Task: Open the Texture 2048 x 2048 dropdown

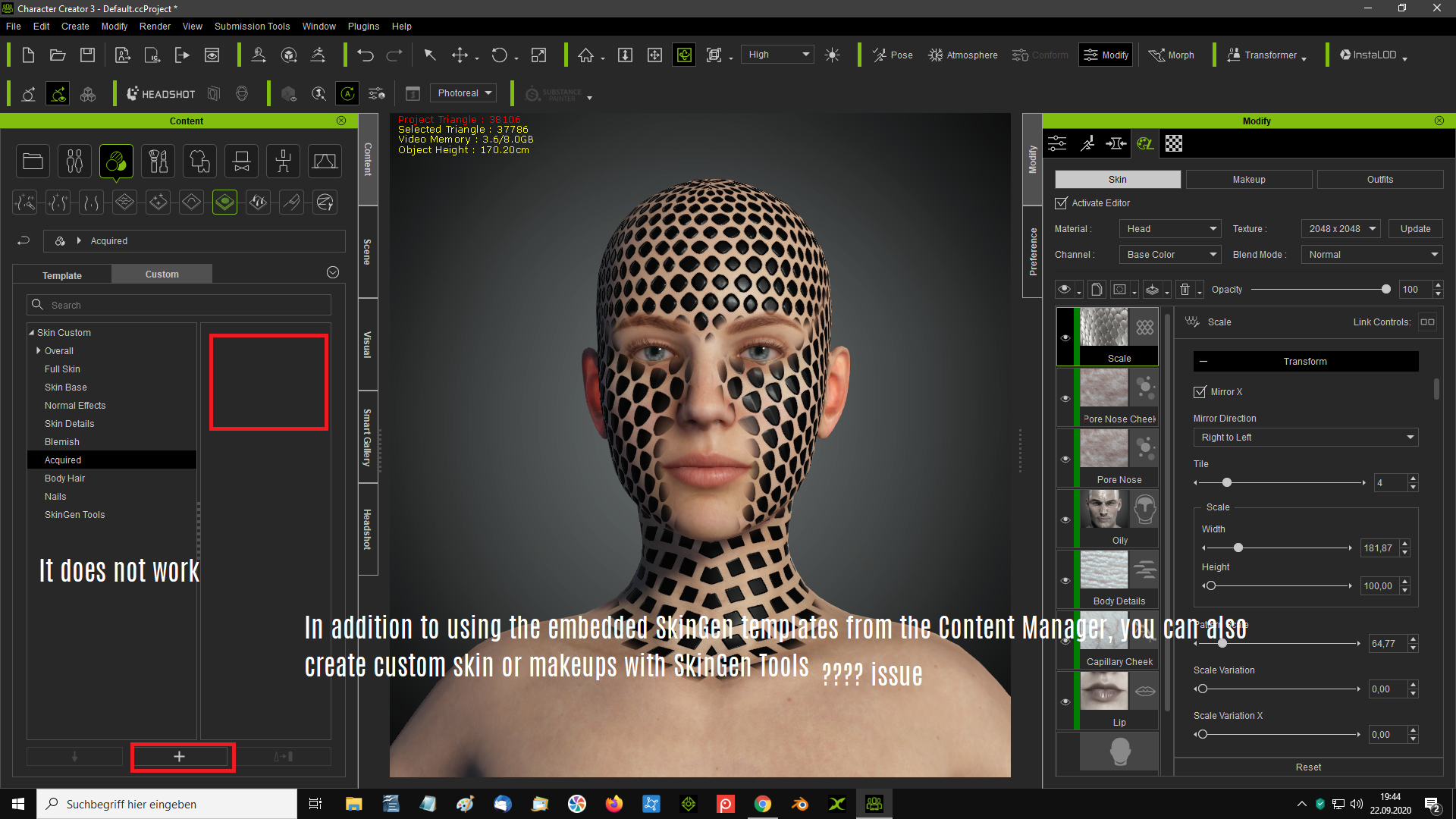Action: (x=1341, y=229)
